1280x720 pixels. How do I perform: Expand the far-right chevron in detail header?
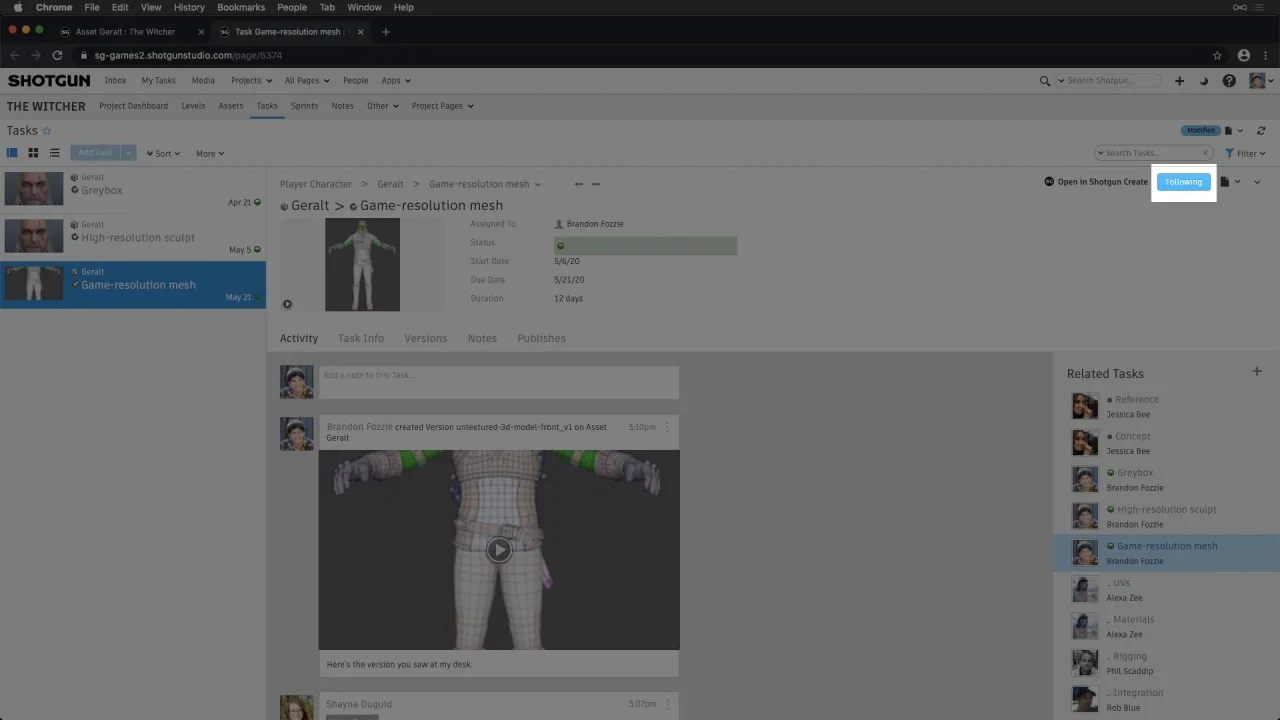(x=1257, y=182)
